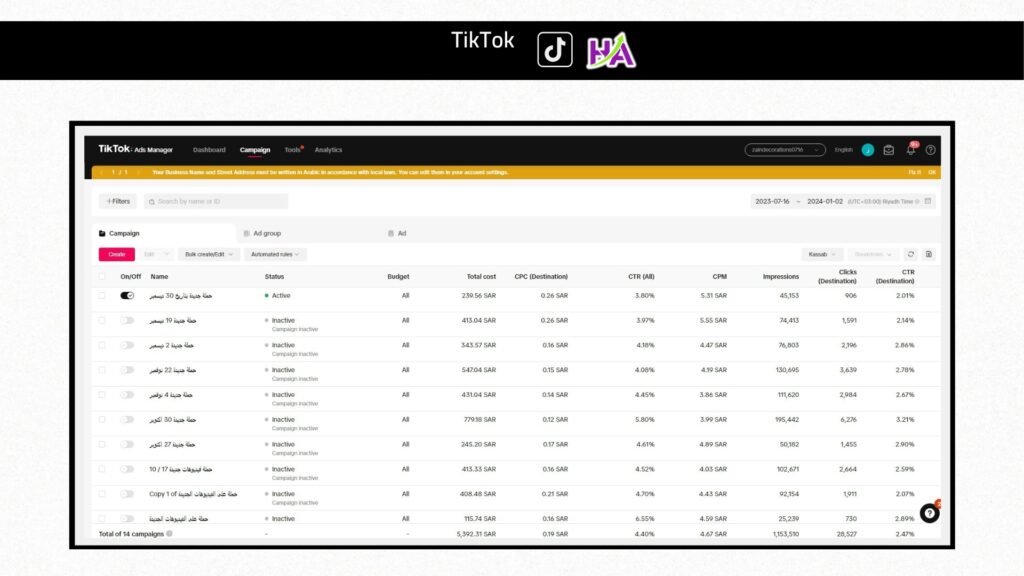The width and height of the screenshot is (1024, 576).
Task: Go to Dashboard in top navigation
Action: pos(209,150)
